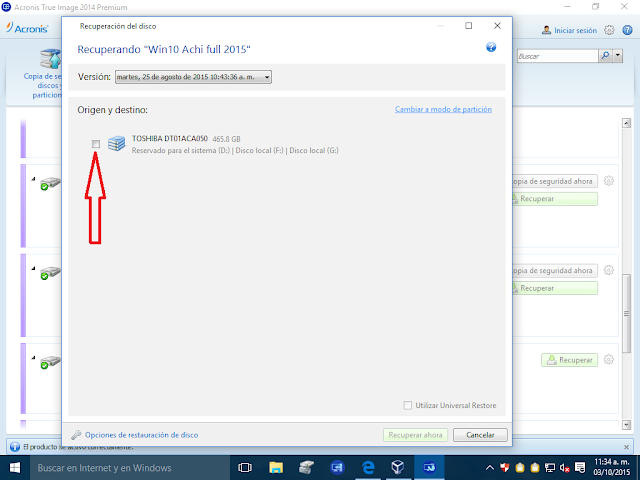Click the wrench icon beside restore options
The width and height of the screenshot is (640, 480).
coord(76,435)
